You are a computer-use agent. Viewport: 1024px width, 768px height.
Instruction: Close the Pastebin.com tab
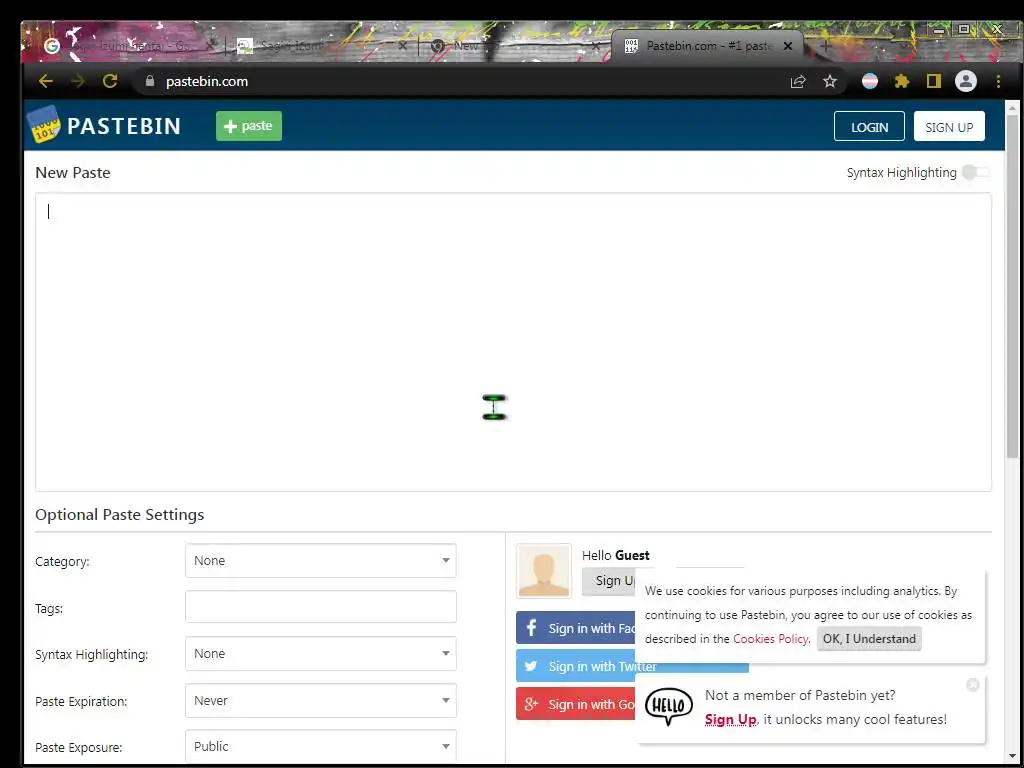coord(788,46)
